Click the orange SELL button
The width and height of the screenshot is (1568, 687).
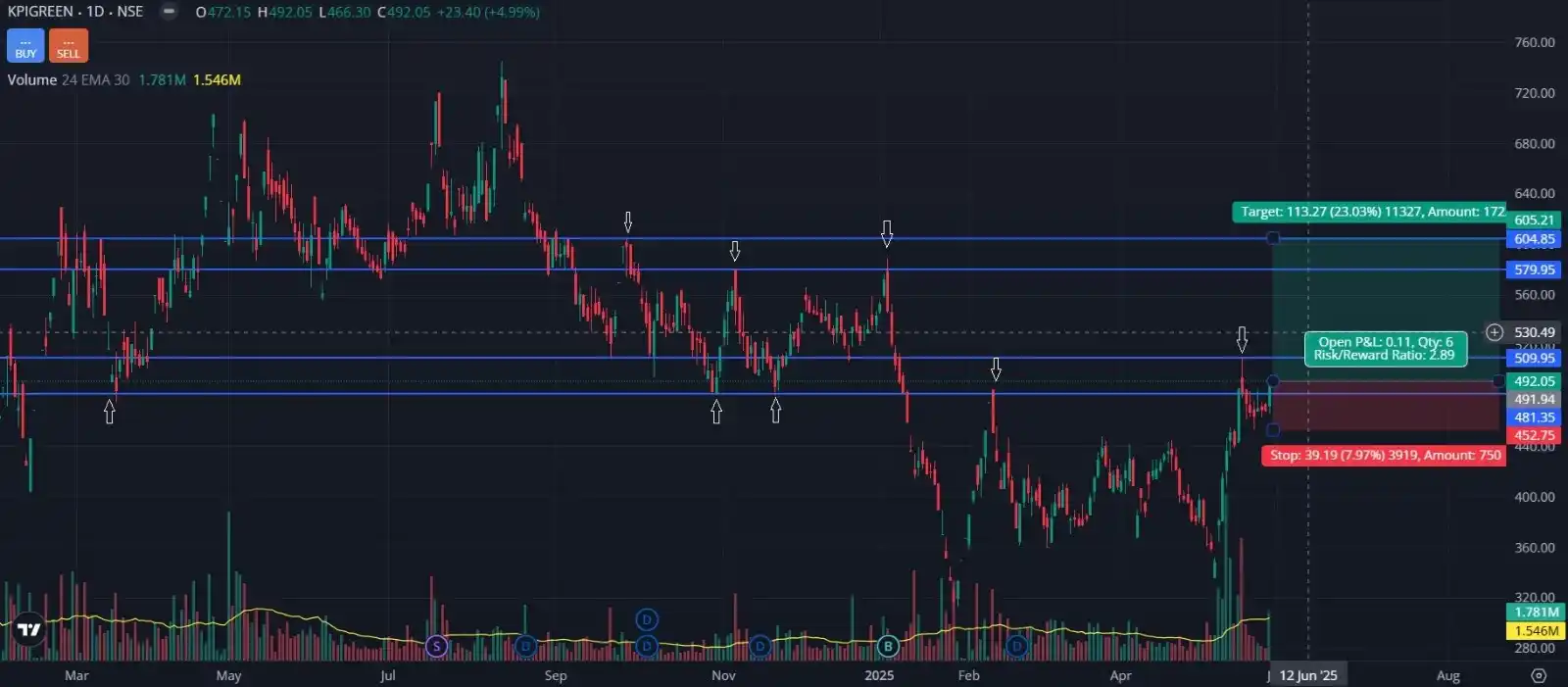(69, 45)
